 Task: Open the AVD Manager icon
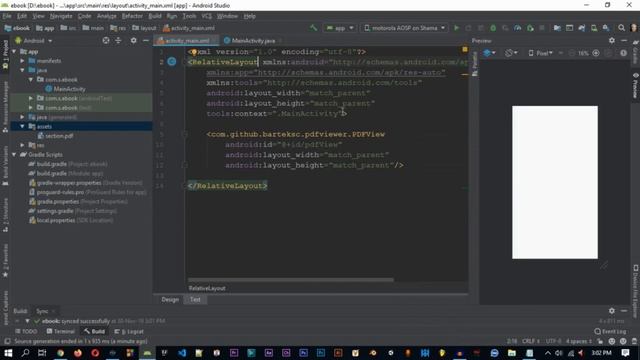pos(594,28)
